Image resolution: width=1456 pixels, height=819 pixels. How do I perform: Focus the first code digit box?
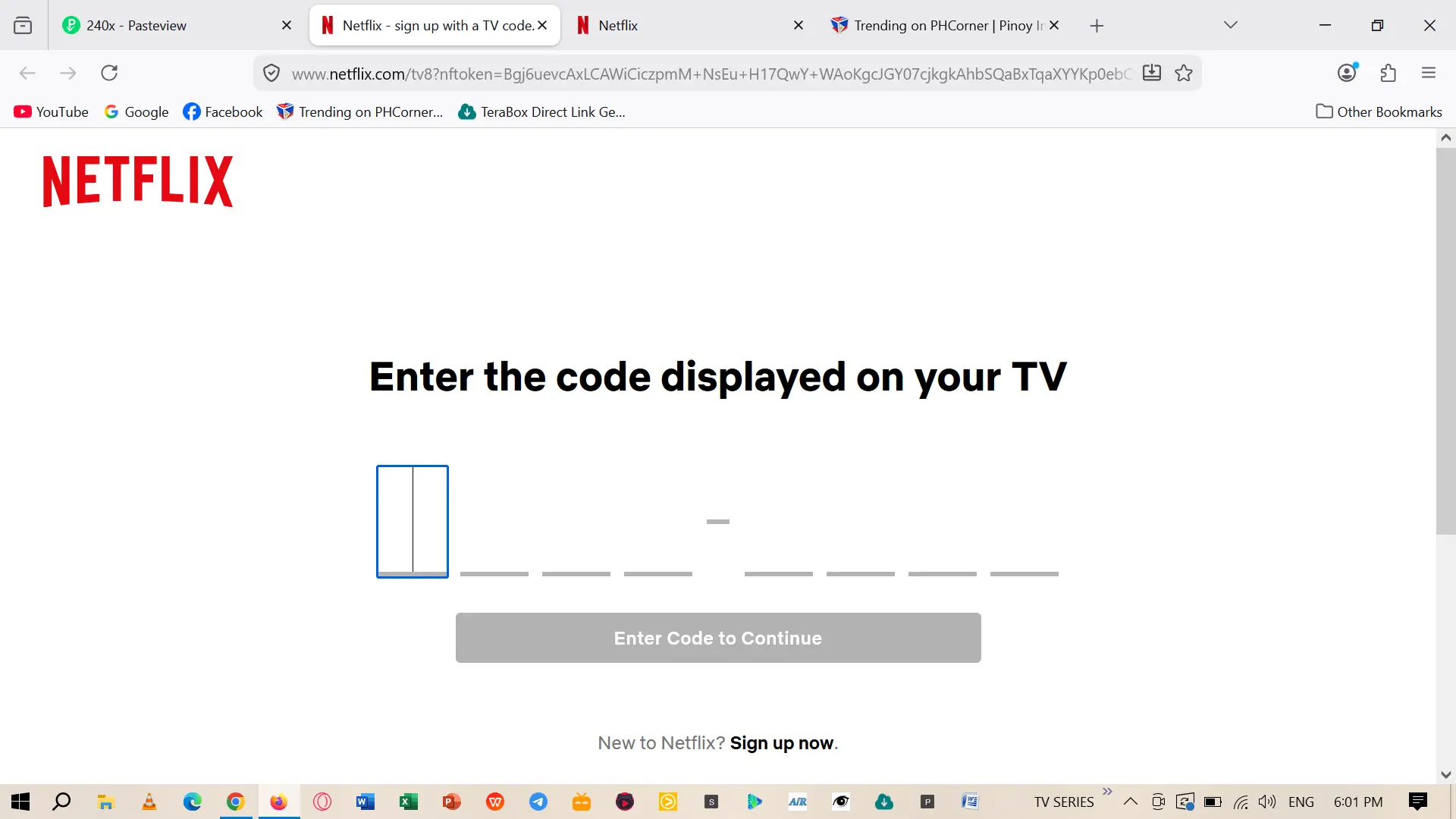[413, 522]
